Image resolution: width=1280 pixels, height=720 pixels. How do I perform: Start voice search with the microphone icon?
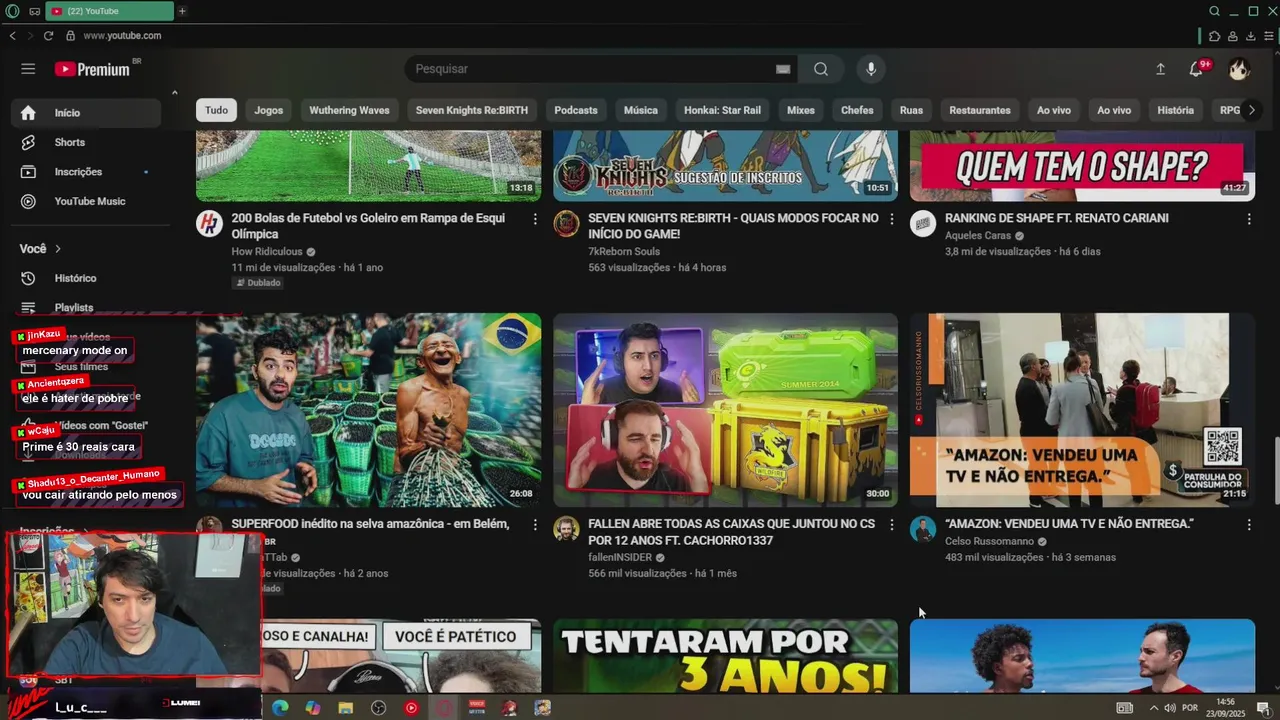click(x=871, y=69)
